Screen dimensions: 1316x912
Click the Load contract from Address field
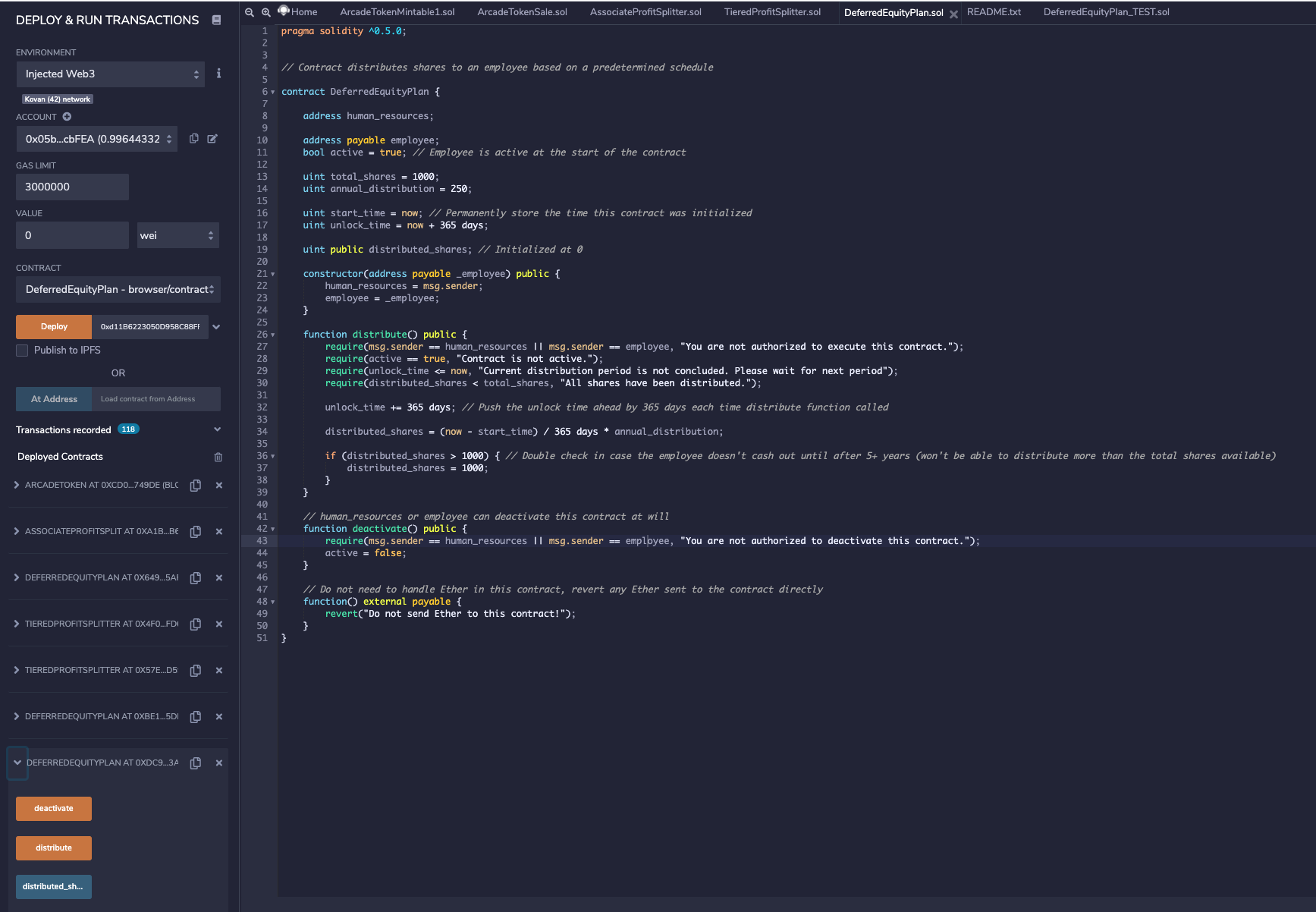(156, 399)
